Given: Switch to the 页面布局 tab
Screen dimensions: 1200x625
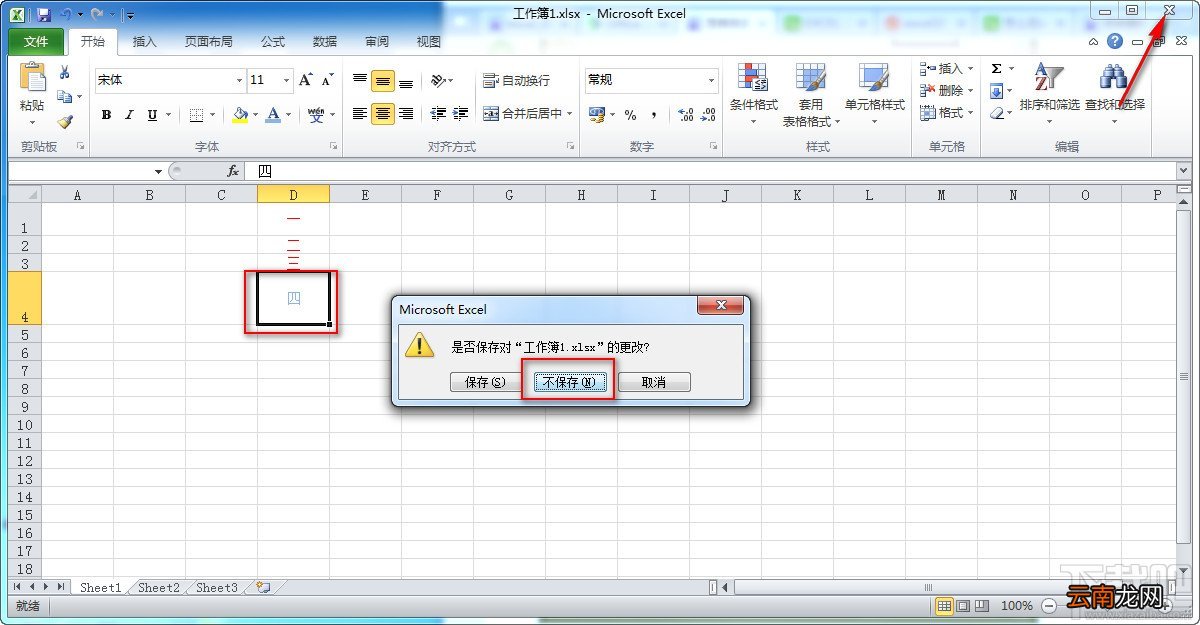Looking at the screenshot, I should pyautogui.click(x=208, y=42).
